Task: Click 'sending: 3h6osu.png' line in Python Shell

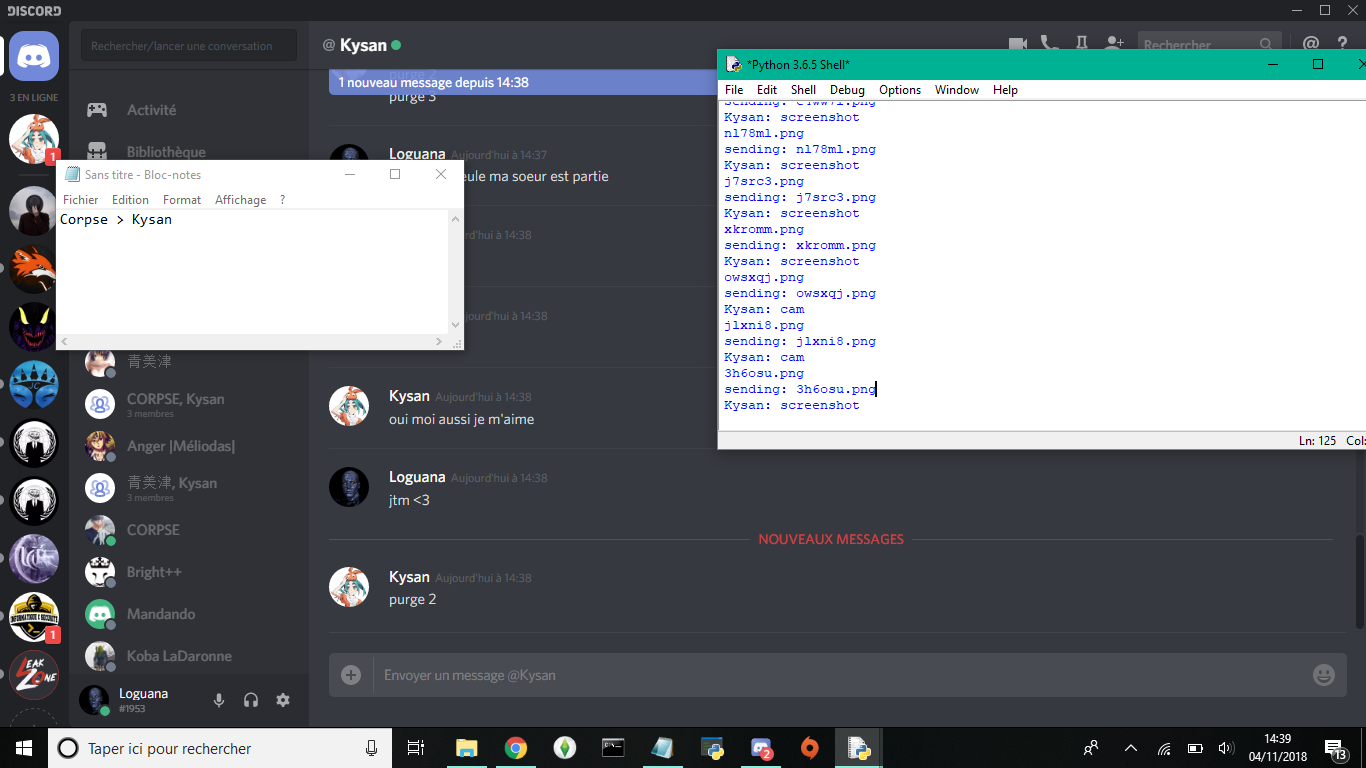Action: tap(800, 389)
